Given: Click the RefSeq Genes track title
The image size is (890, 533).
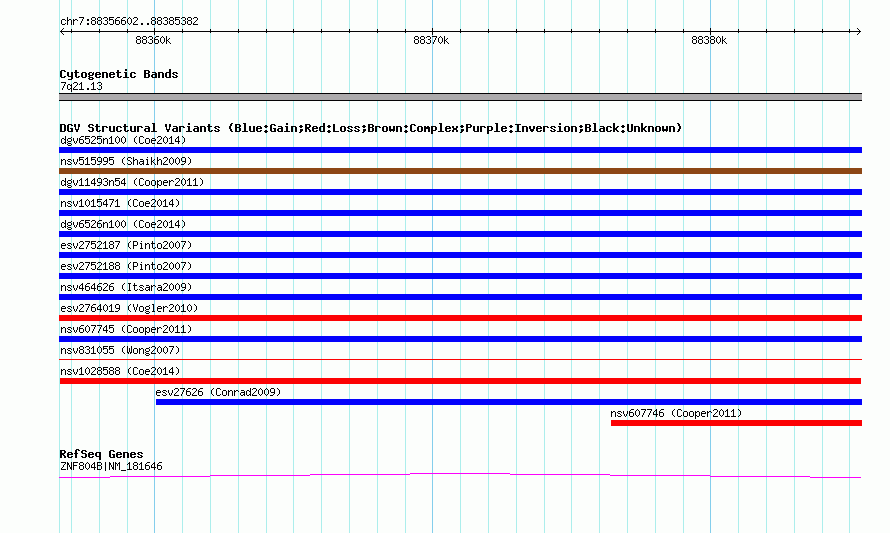Looking at the screenshot, I should pyautogui.click(x=101, y=454).
